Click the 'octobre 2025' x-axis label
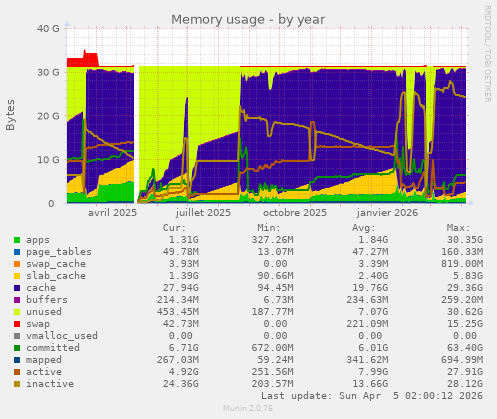Screen dimensions: 497x419 pos(295,213)
